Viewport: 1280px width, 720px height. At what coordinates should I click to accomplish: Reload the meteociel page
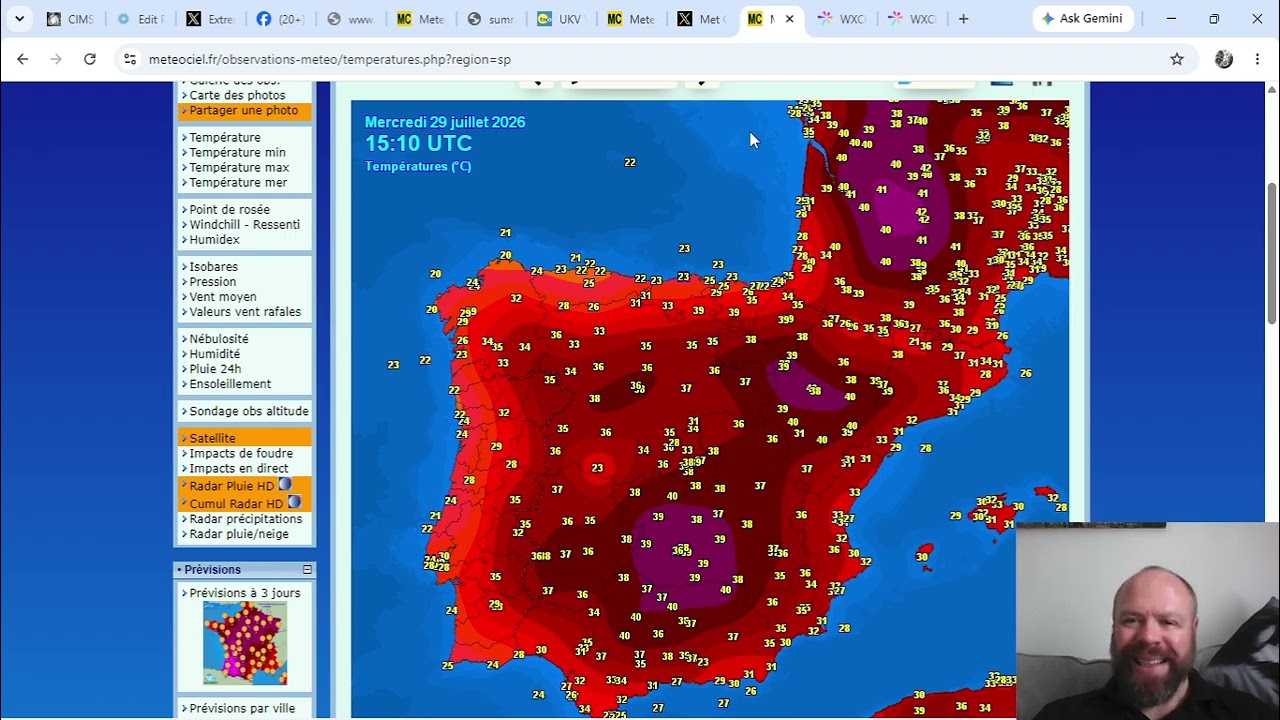click(90, 59)
